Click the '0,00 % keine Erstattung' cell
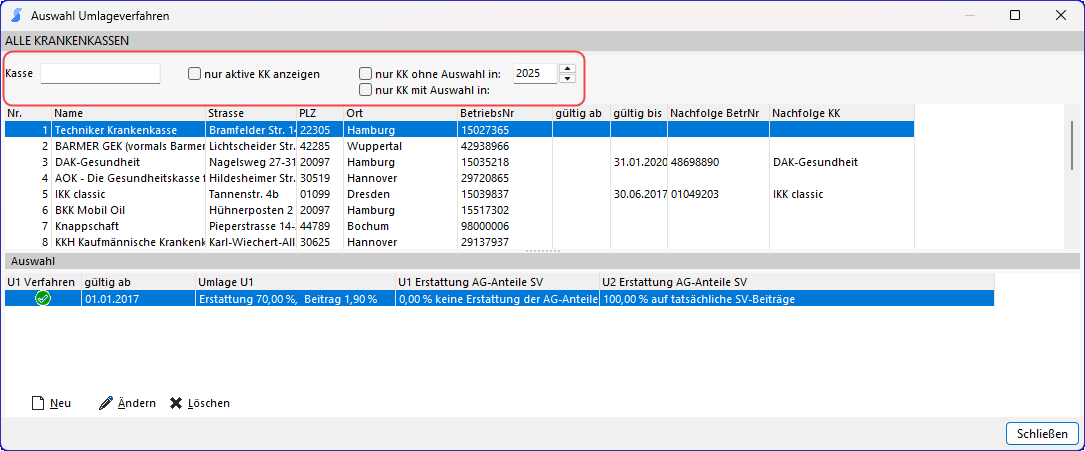Screen dimensions: 1085x451 (498, 299)
